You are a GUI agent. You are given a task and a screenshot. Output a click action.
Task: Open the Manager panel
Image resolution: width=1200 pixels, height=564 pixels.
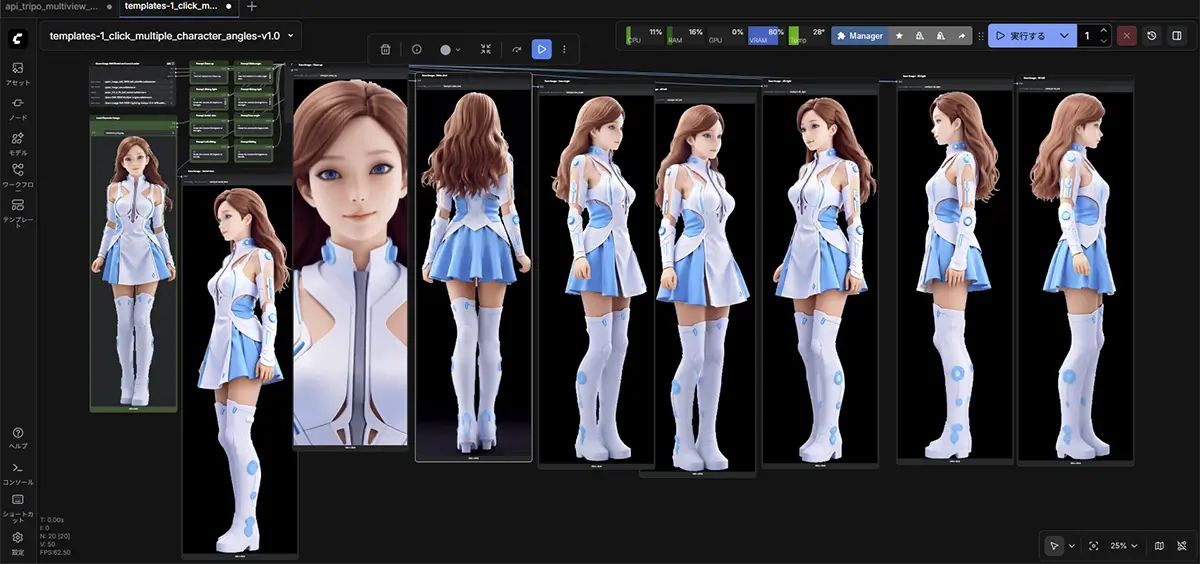tap(860, 36)
